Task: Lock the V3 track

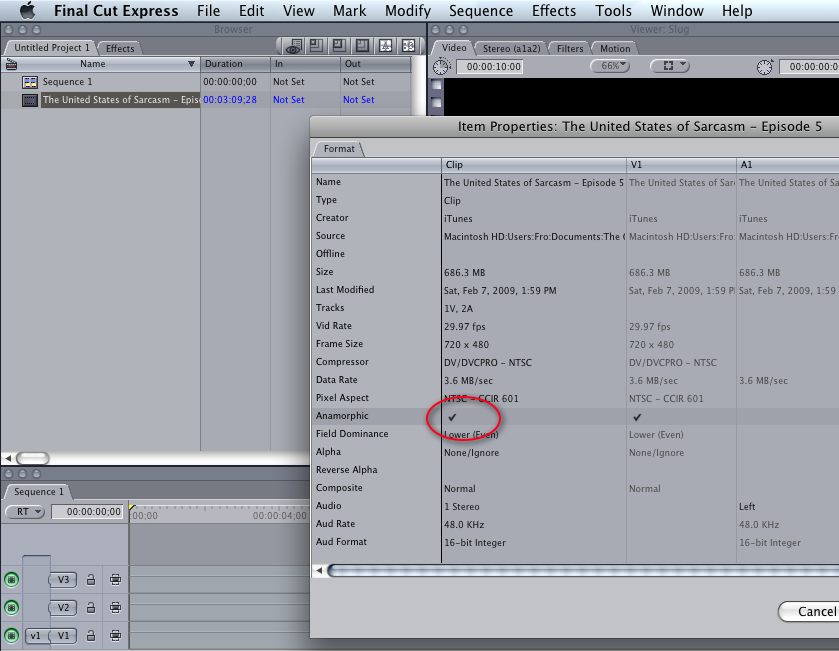Action: 91,579
